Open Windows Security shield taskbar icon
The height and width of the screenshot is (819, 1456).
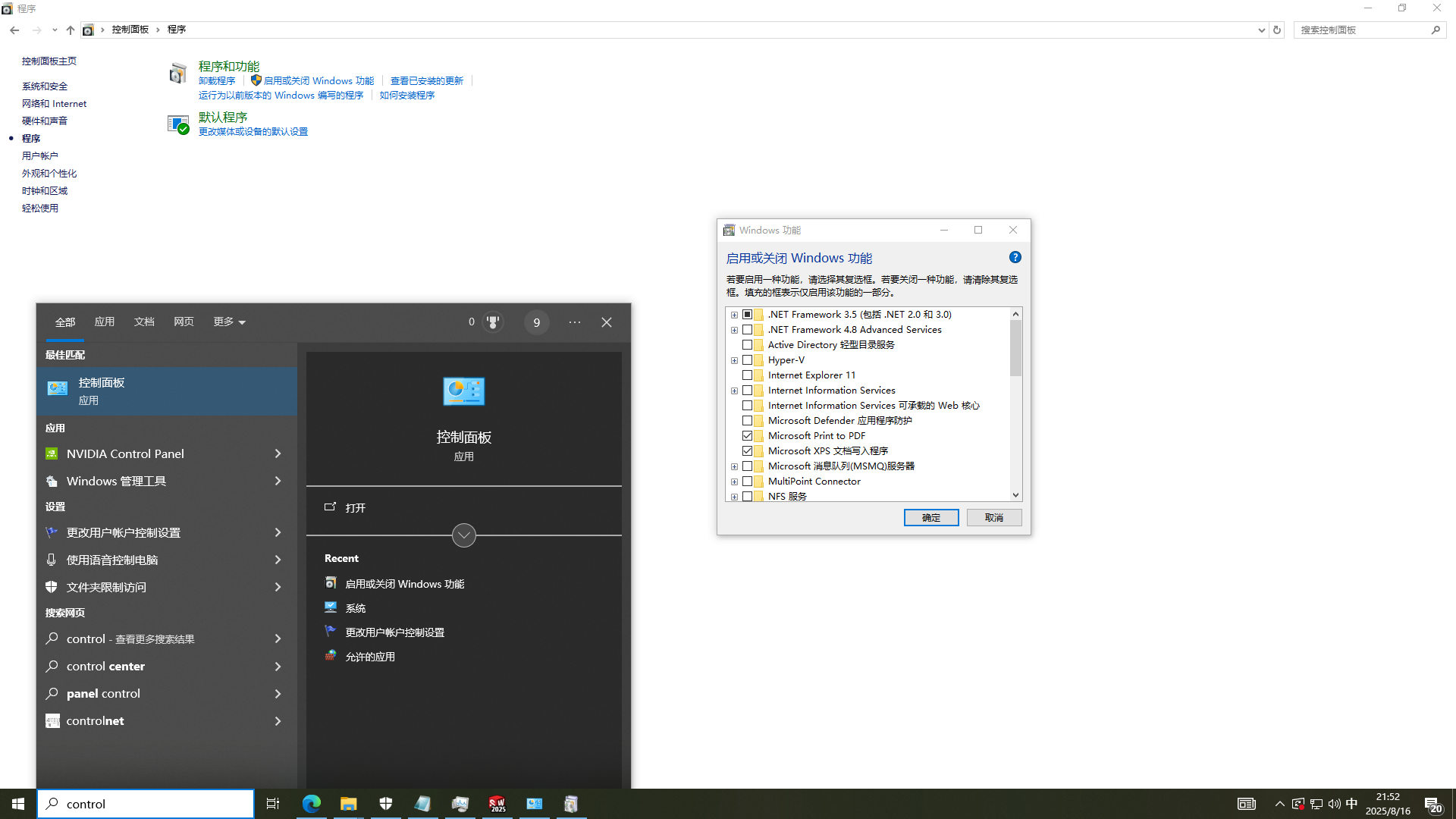pyautogui.click(x=386, y=804)
